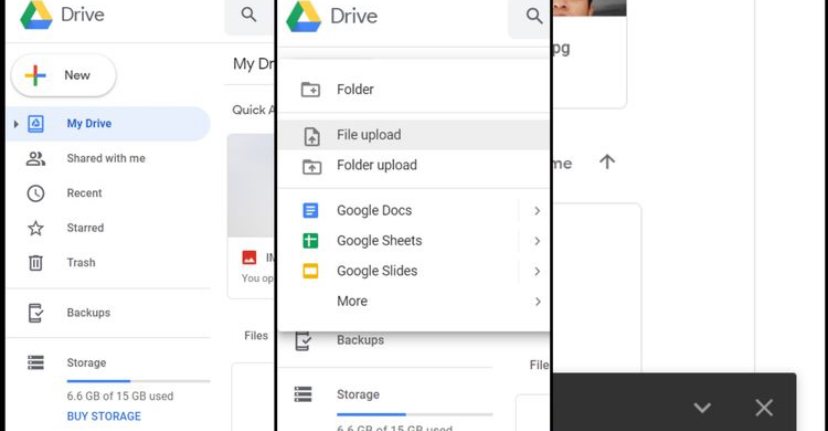Expand the More submenu arrow
828x431 pixels.
(538, 302)
